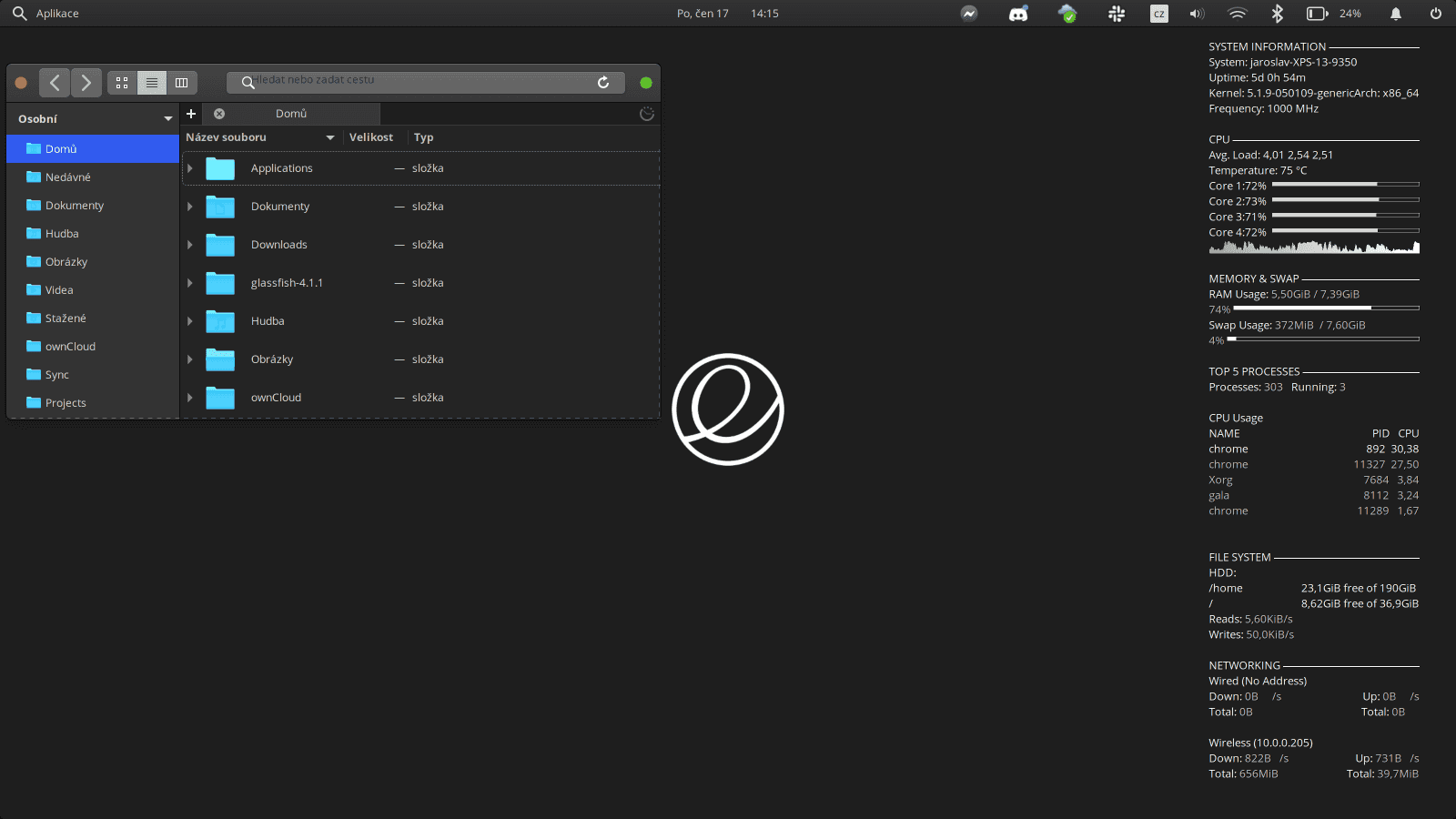
Task: Open the Wi-Fi network indicator
Action: point(1237,14)
